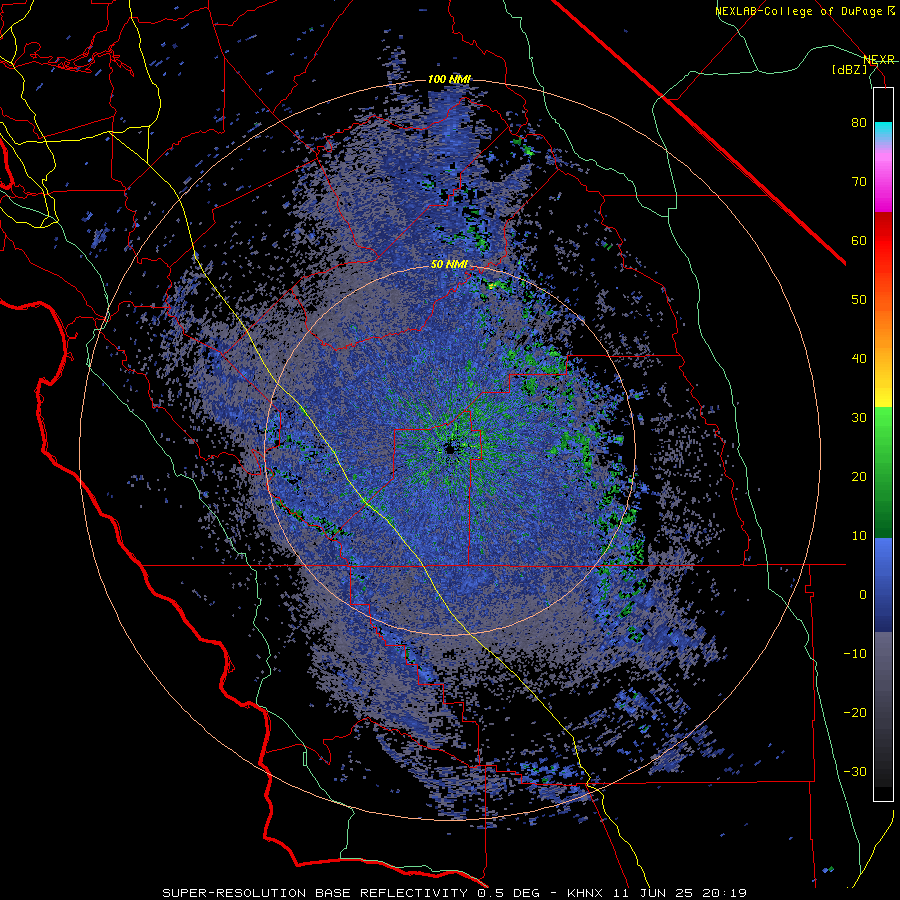Click the -10 value on the dBZ scale
Image resolution: width=900 pixels, height=900 pixels.
point(855,654)
